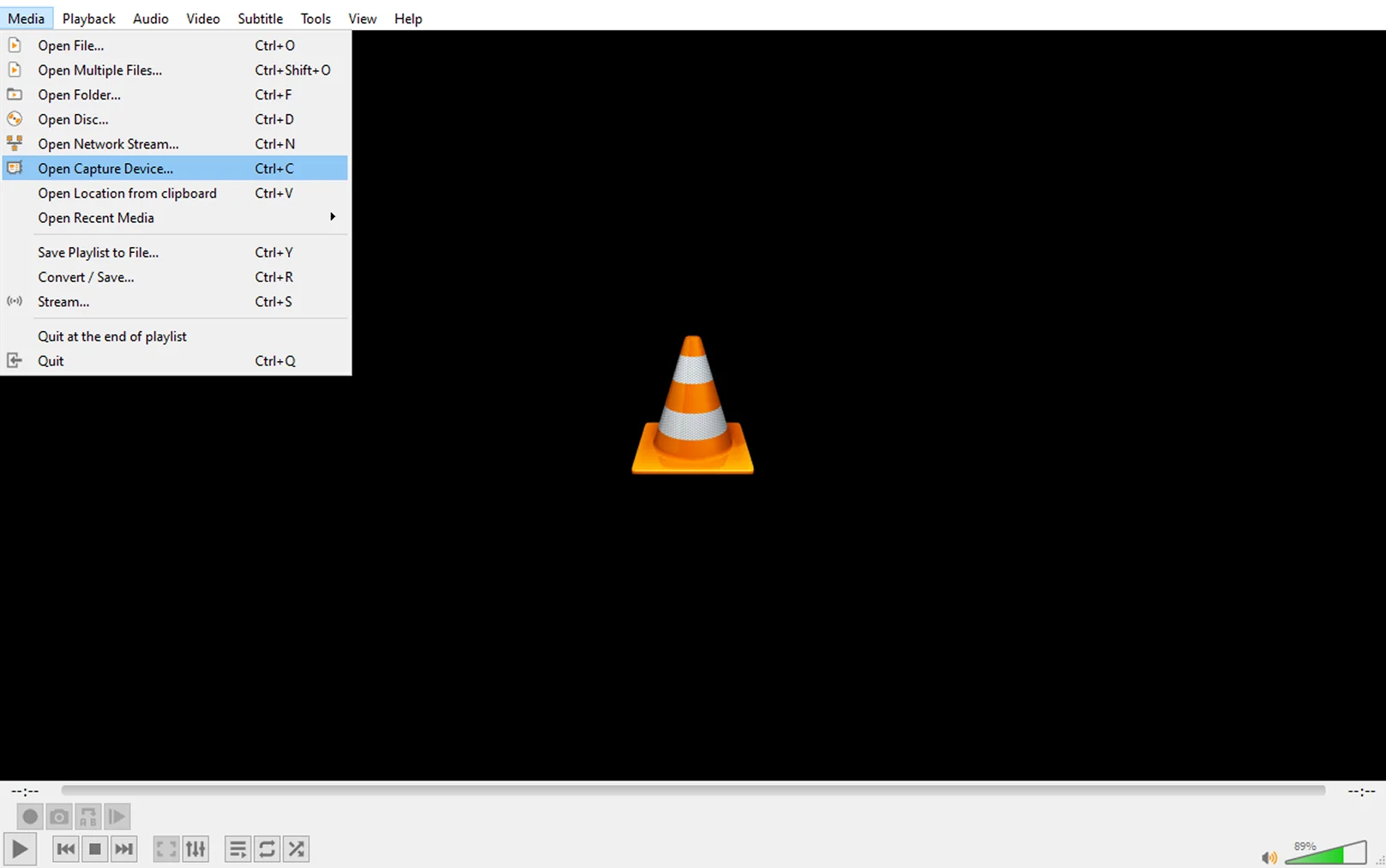Toggle random shuffle playback
This screenshot has height=868, width=1386.
pos(296,849)
